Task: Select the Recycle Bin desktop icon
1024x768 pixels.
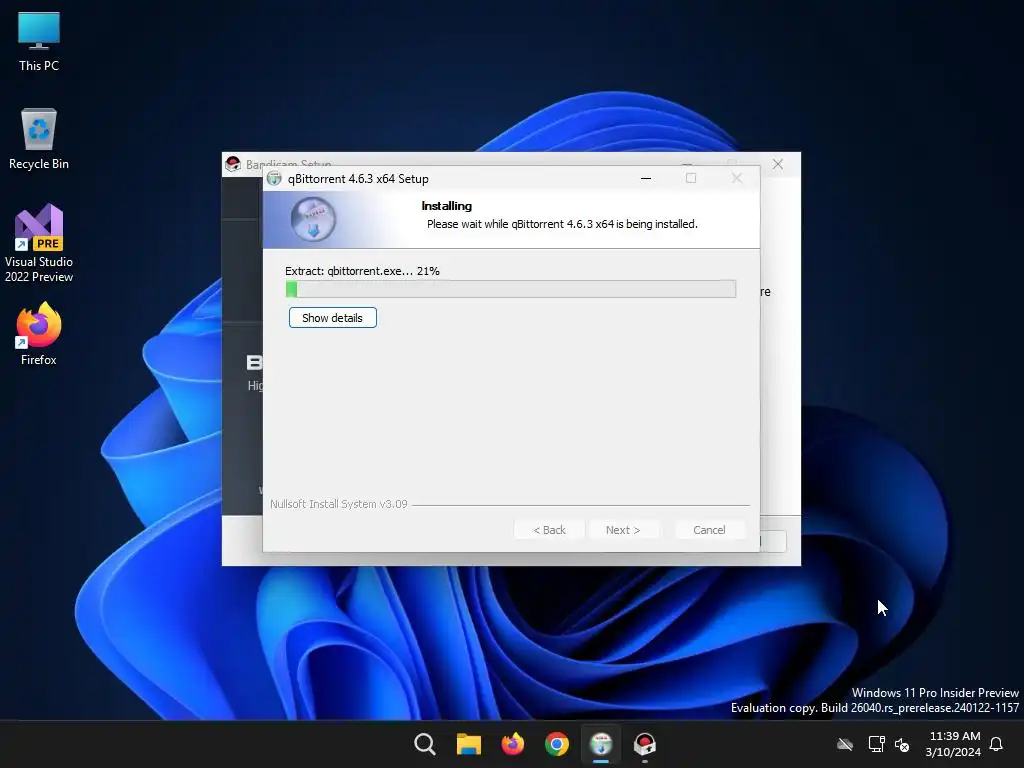Action: [x=39, y=139]
